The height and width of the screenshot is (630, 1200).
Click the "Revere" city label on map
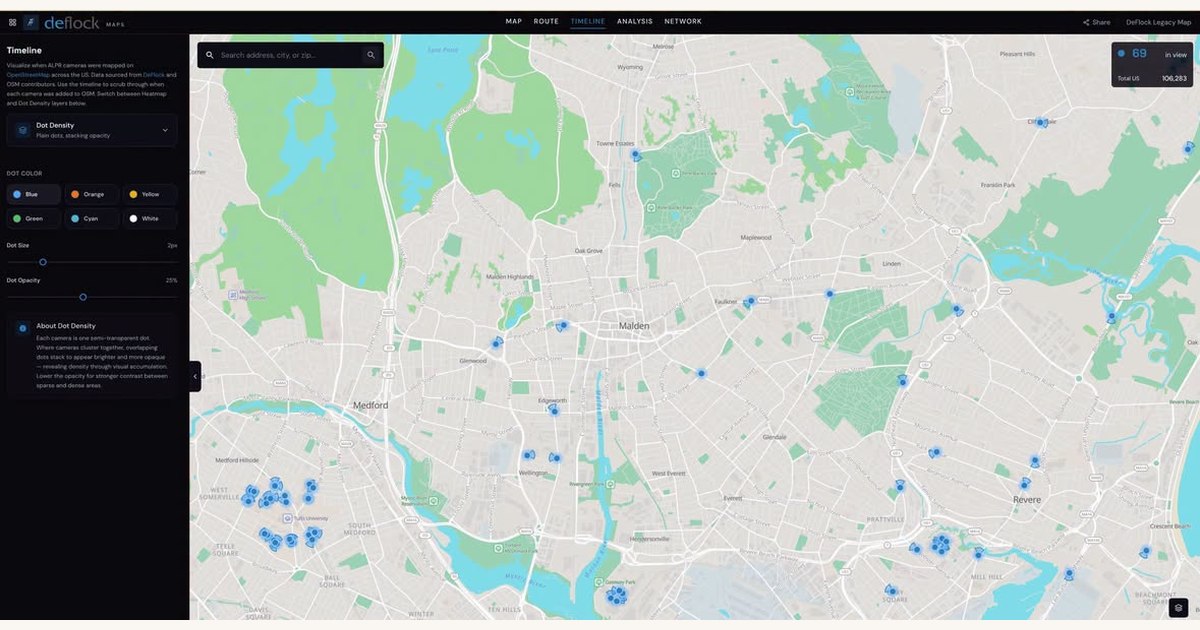pos(1027,499)
